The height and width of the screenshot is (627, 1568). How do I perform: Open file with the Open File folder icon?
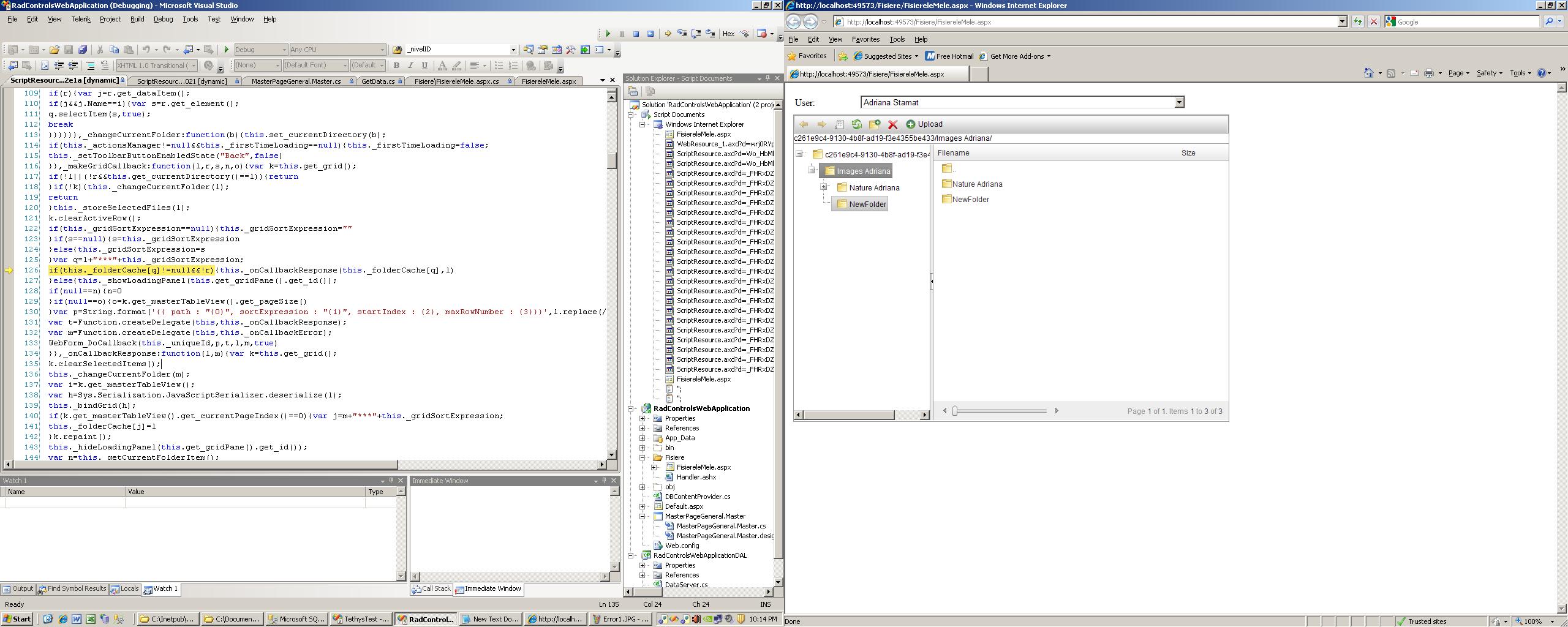tap(55, 50)
